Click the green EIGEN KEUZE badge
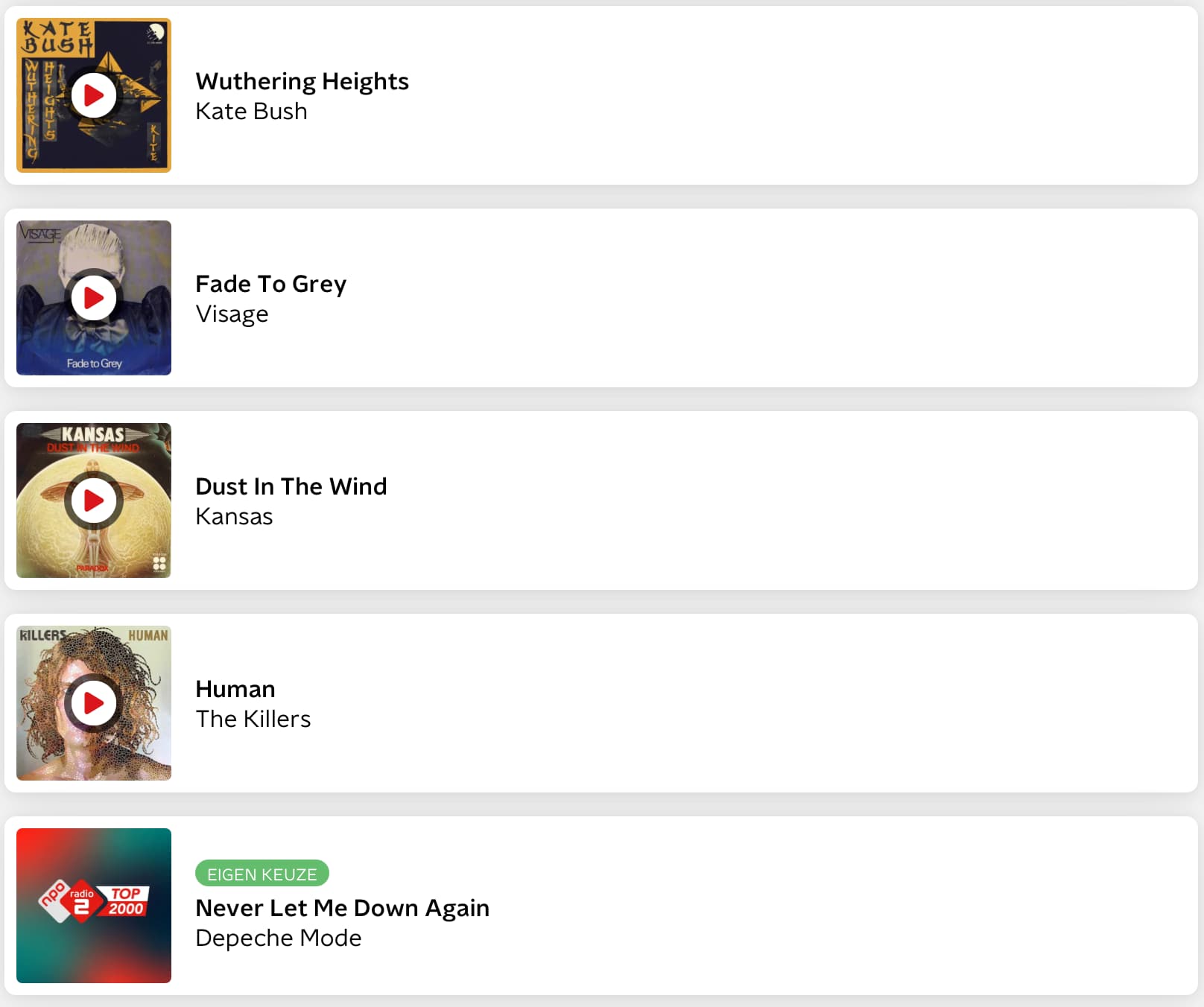Screen dimensions: 1204x1007 click(262, 874)
